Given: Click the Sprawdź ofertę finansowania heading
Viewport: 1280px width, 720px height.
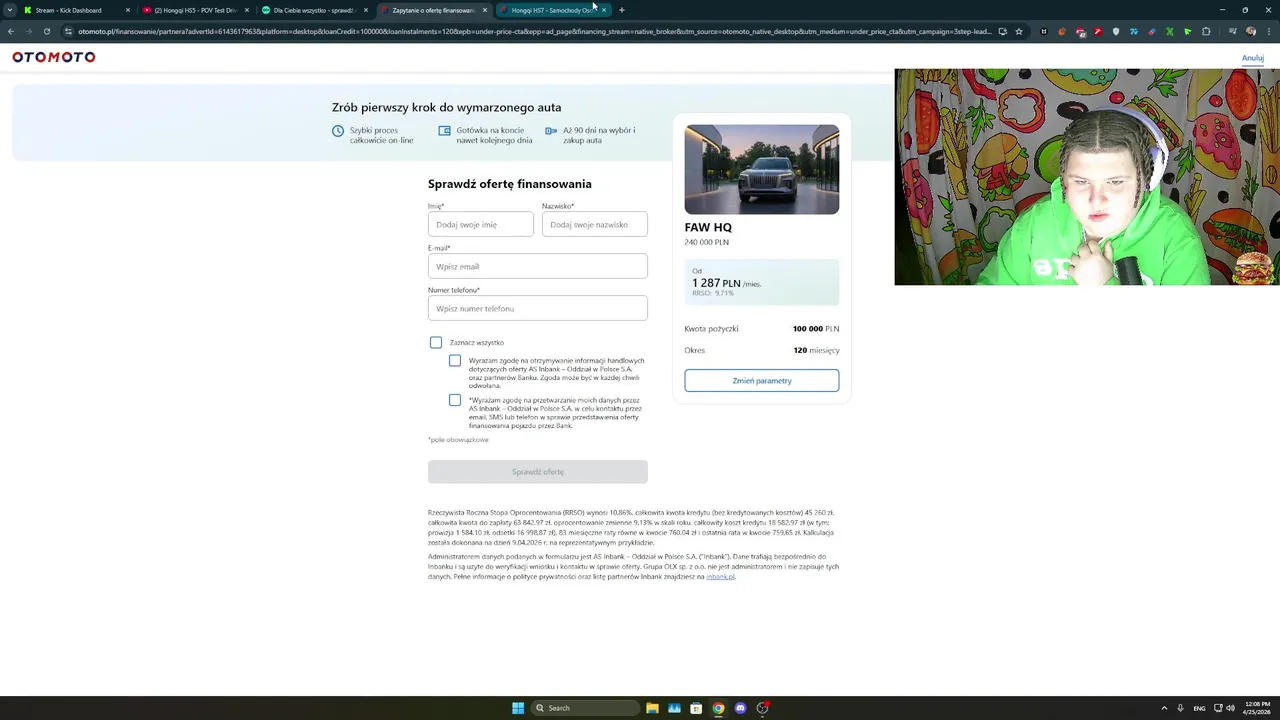Looking at the screenshot, I should pos(510,184).
